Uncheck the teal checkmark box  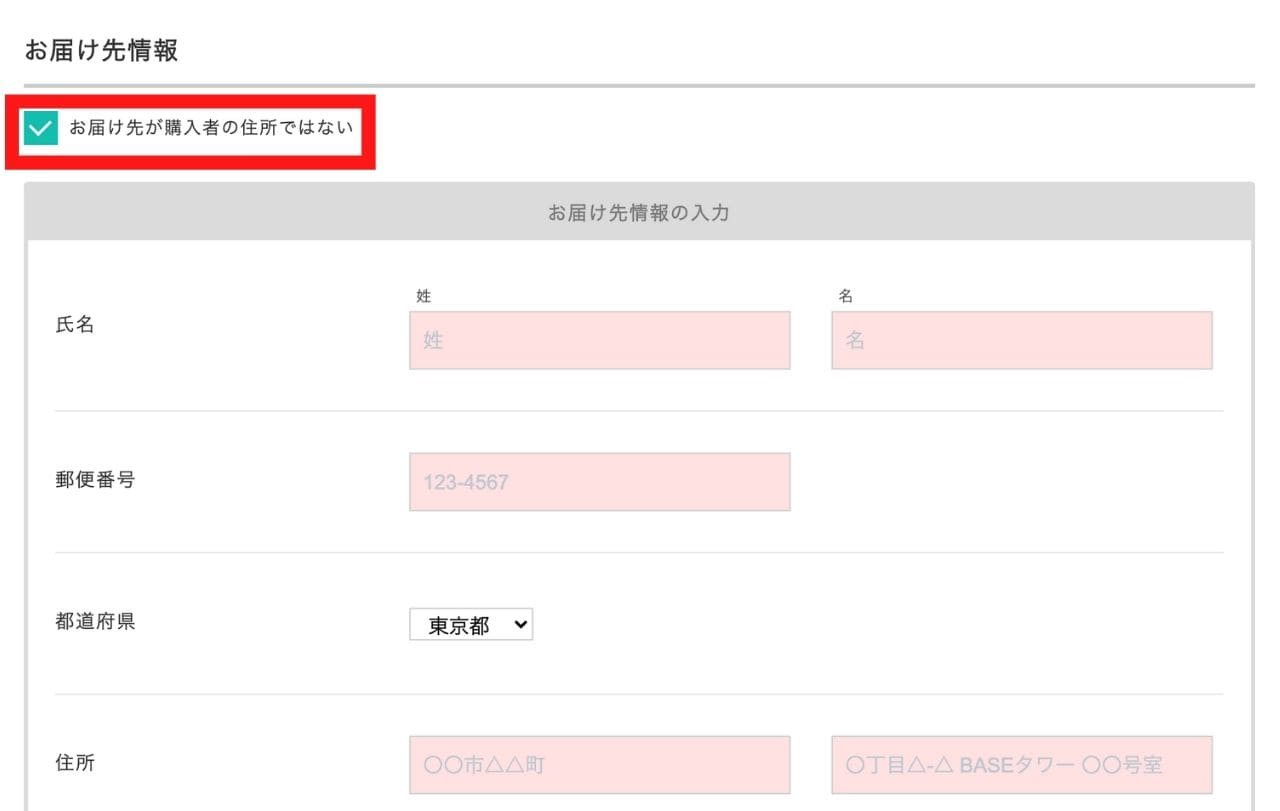pos(41,128)
